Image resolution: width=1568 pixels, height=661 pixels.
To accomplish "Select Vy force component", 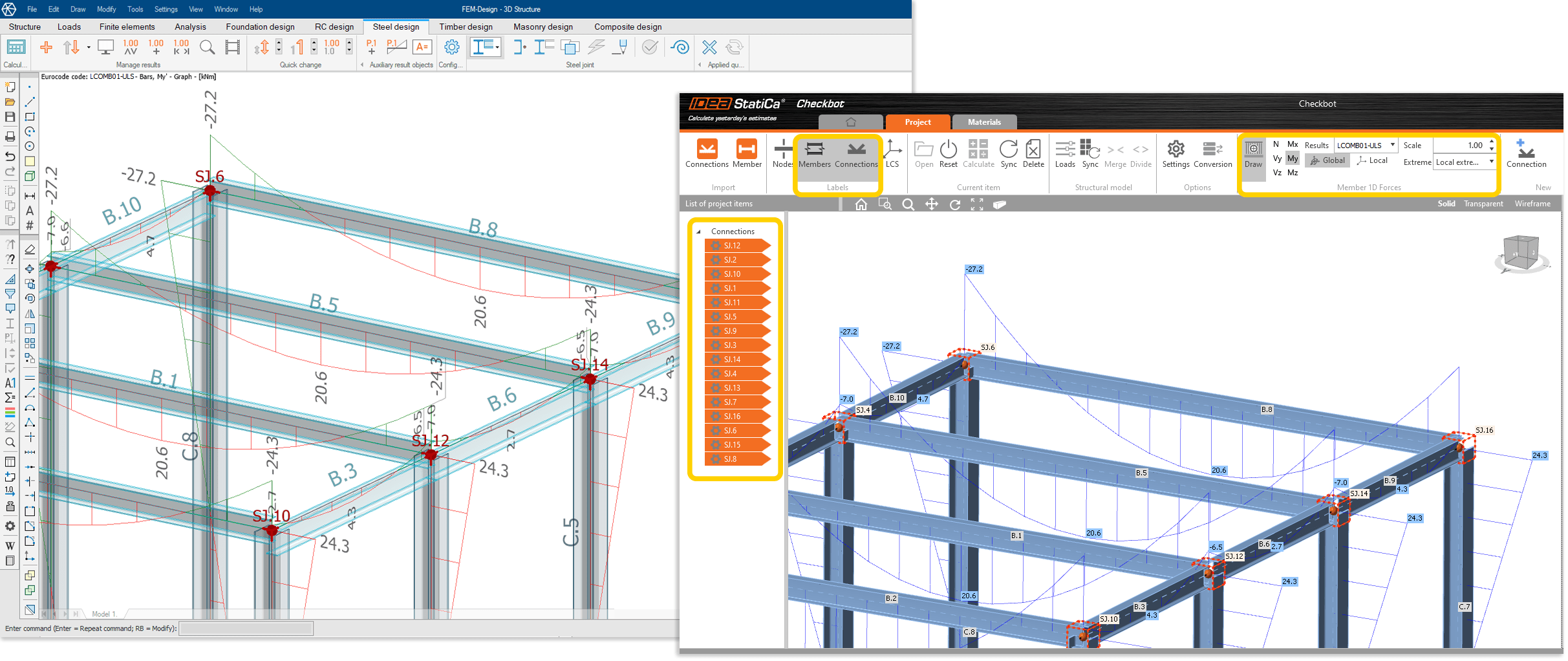I will coord(1277,158).
